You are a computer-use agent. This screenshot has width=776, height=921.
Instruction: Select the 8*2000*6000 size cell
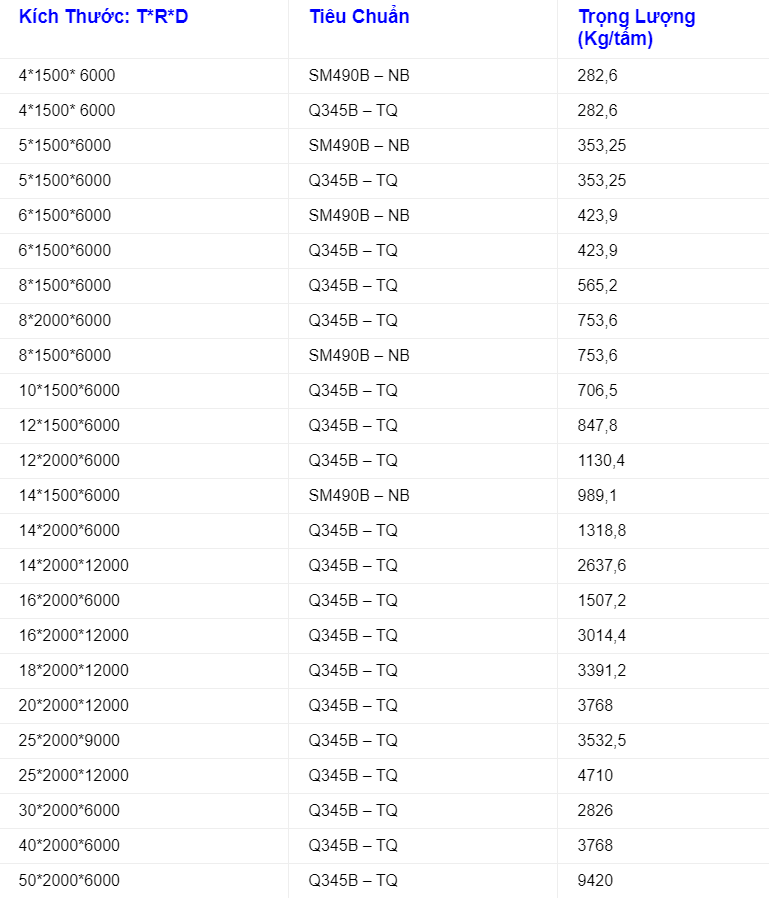coord(65,321)
